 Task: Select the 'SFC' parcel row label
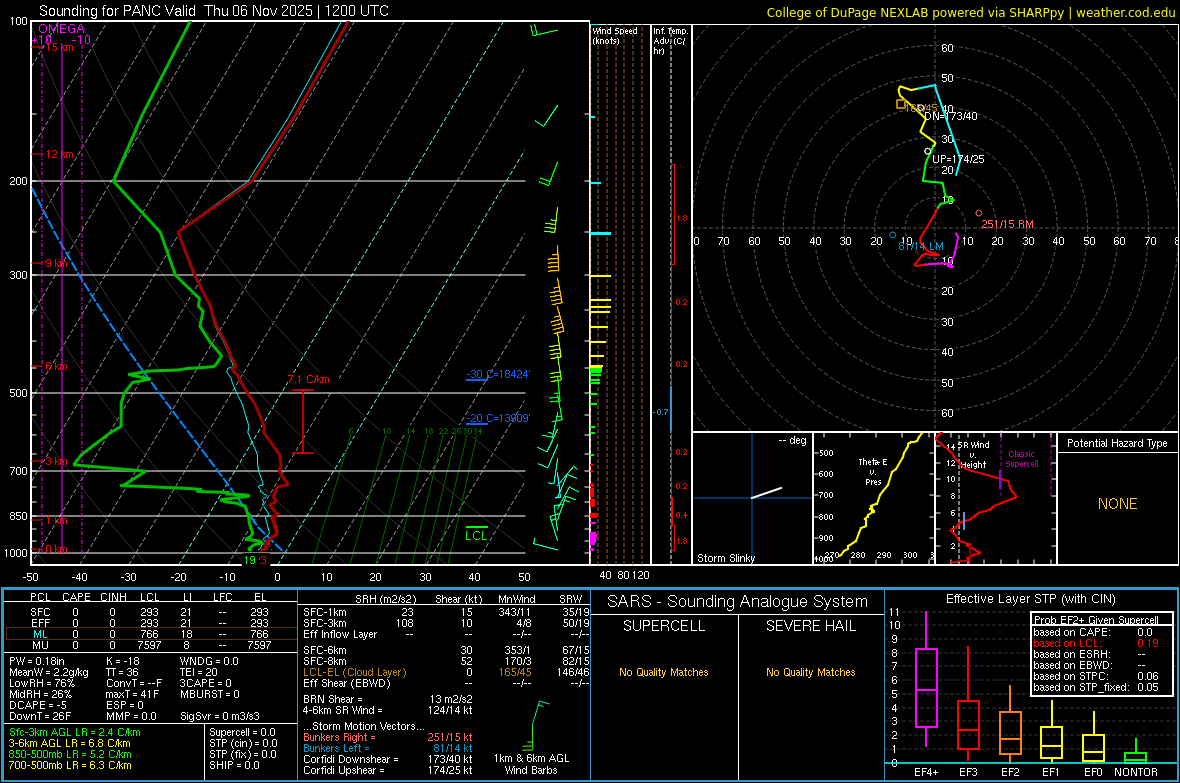point(40,612)
